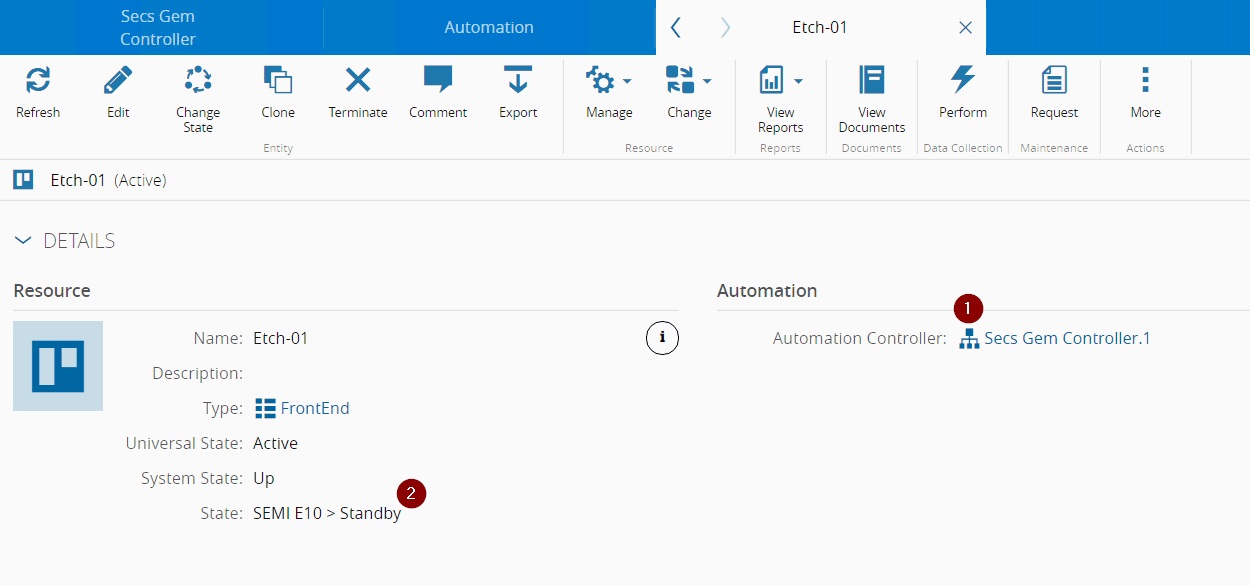
Task: Open View Documents
Action: 872,81
